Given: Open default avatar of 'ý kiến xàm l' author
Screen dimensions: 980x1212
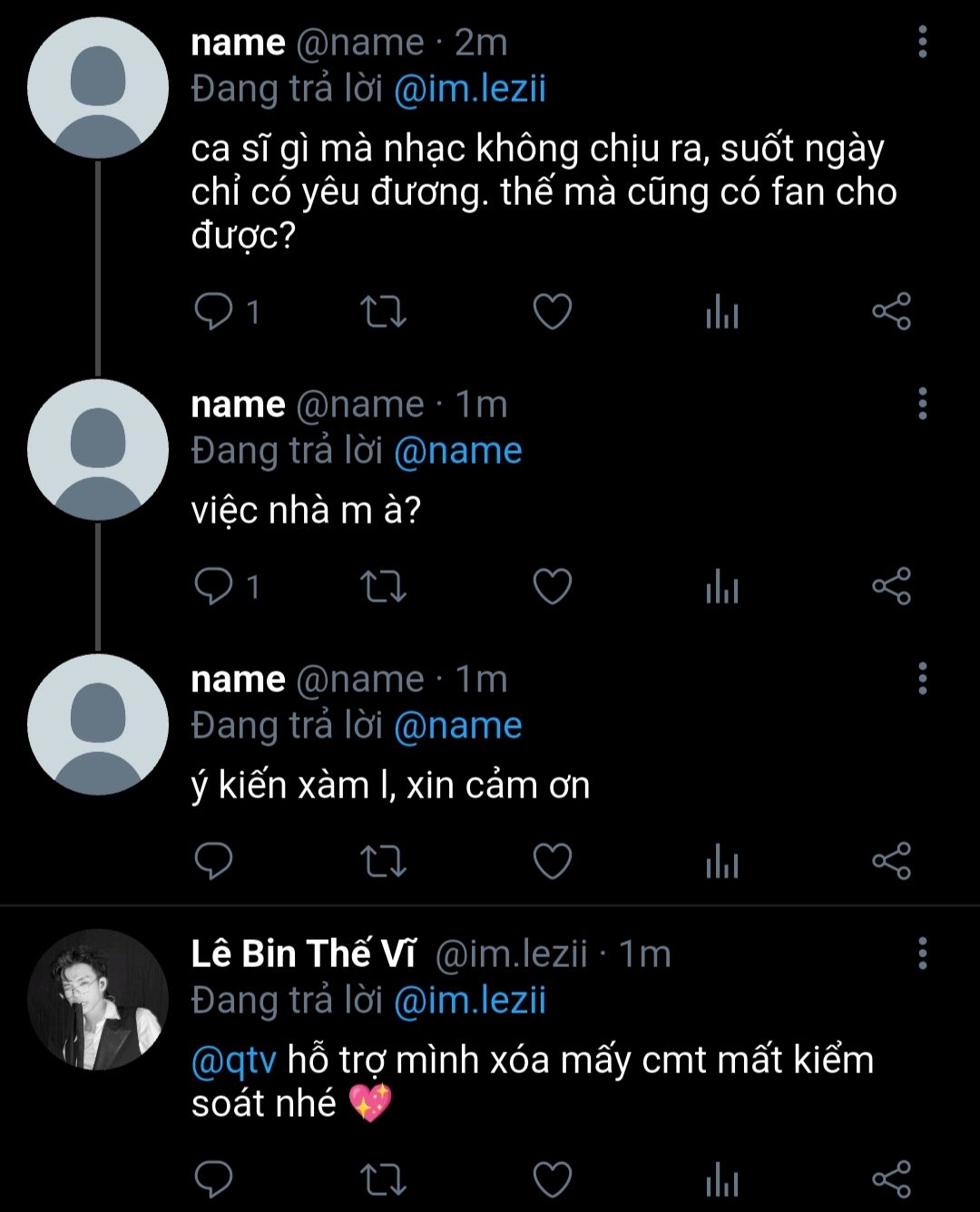Looking at the screenshot, I should click(x=98, y=724).
